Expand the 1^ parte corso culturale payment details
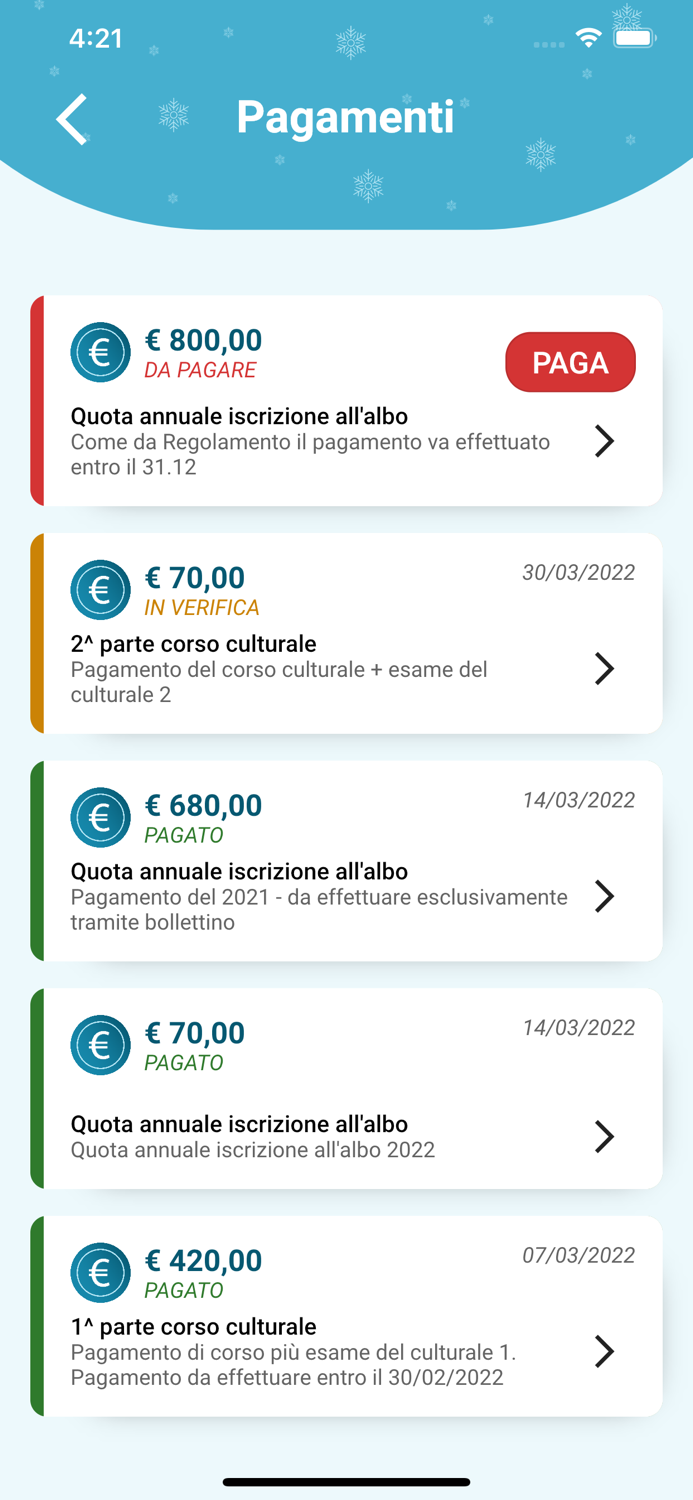Viewport: 693px width, 1500px height. tap(604, 1352)
